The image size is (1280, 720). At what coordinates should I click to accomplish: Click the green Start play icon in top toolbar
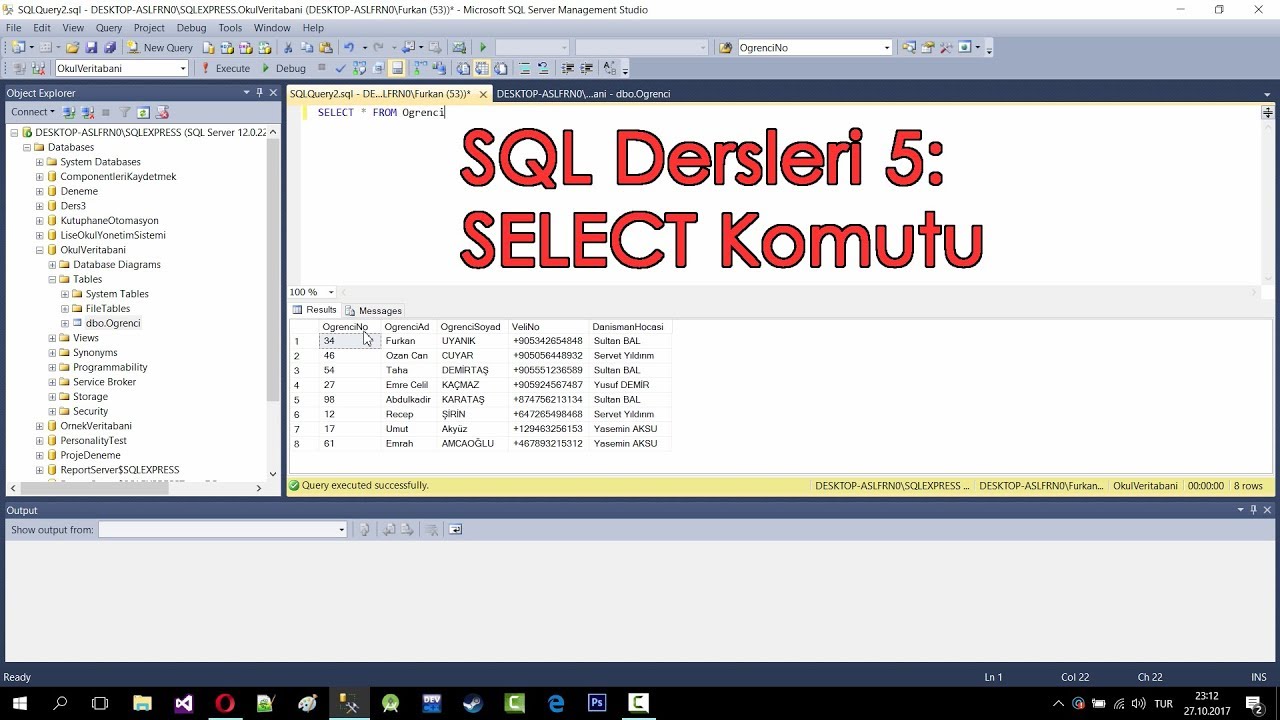coord(483,47)
